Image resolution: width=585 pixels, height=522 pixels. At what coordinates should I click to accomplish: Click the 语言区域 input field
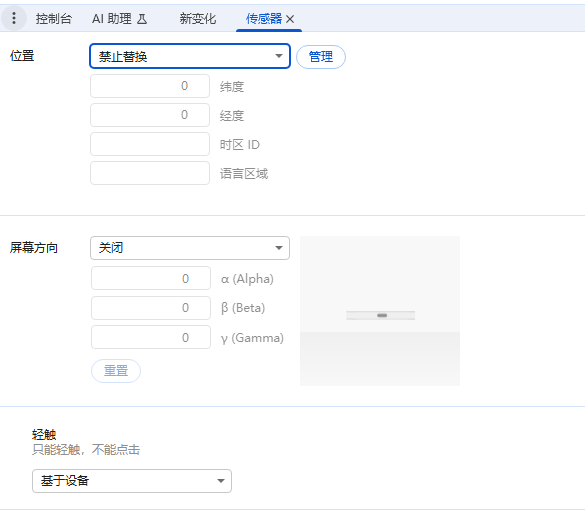pyautogui.click(x=150, y=173)
